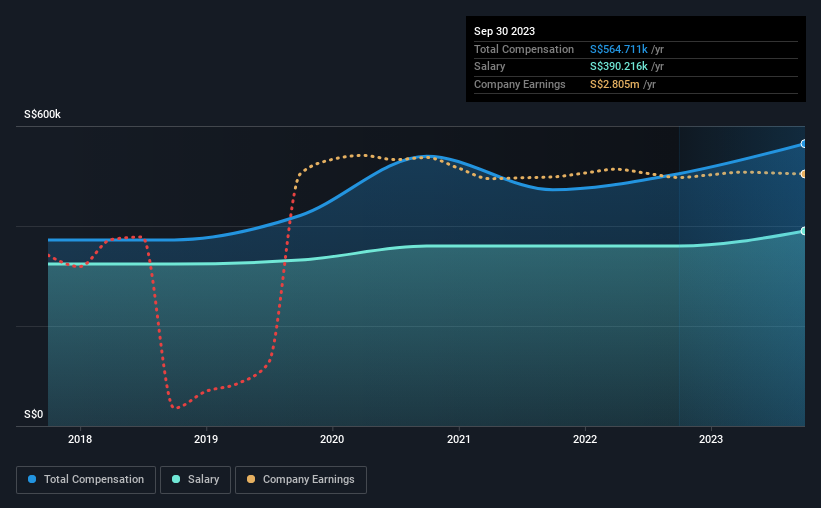Click the 2020 x-axis label
Viewport: 821px width, 508px height.
click(332, 439)
